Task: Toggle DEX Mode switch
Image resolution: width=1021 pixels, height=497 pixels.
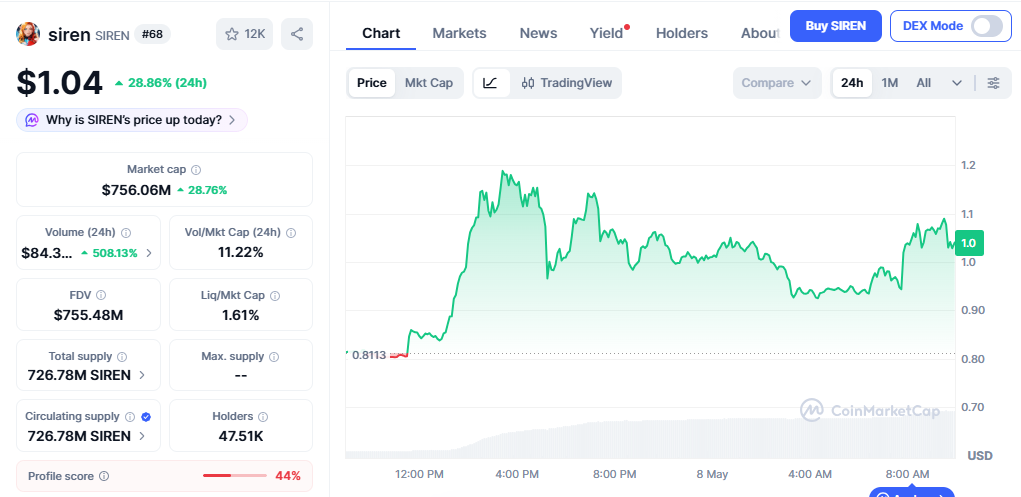Action: point(986,26)
